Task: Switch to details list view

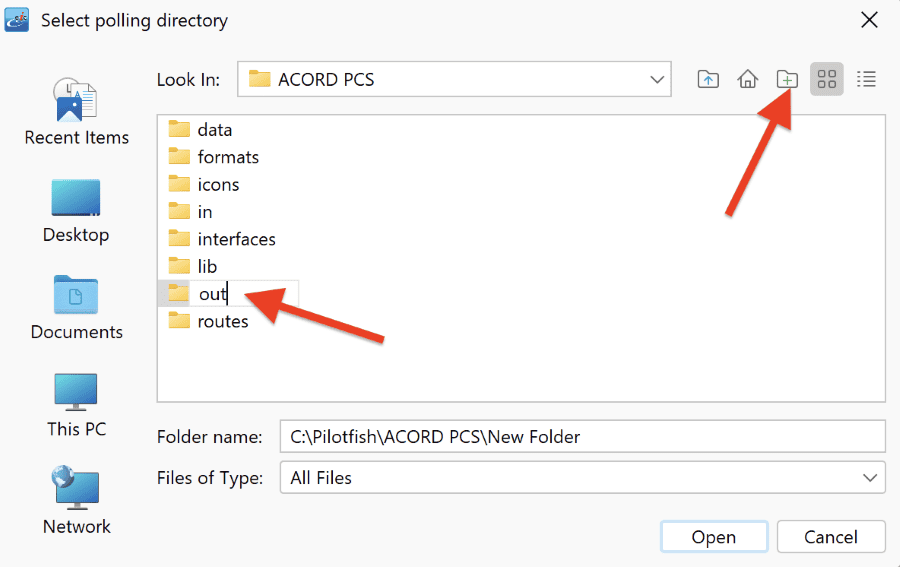Action: pyautogui.click(x=866, y=79)
